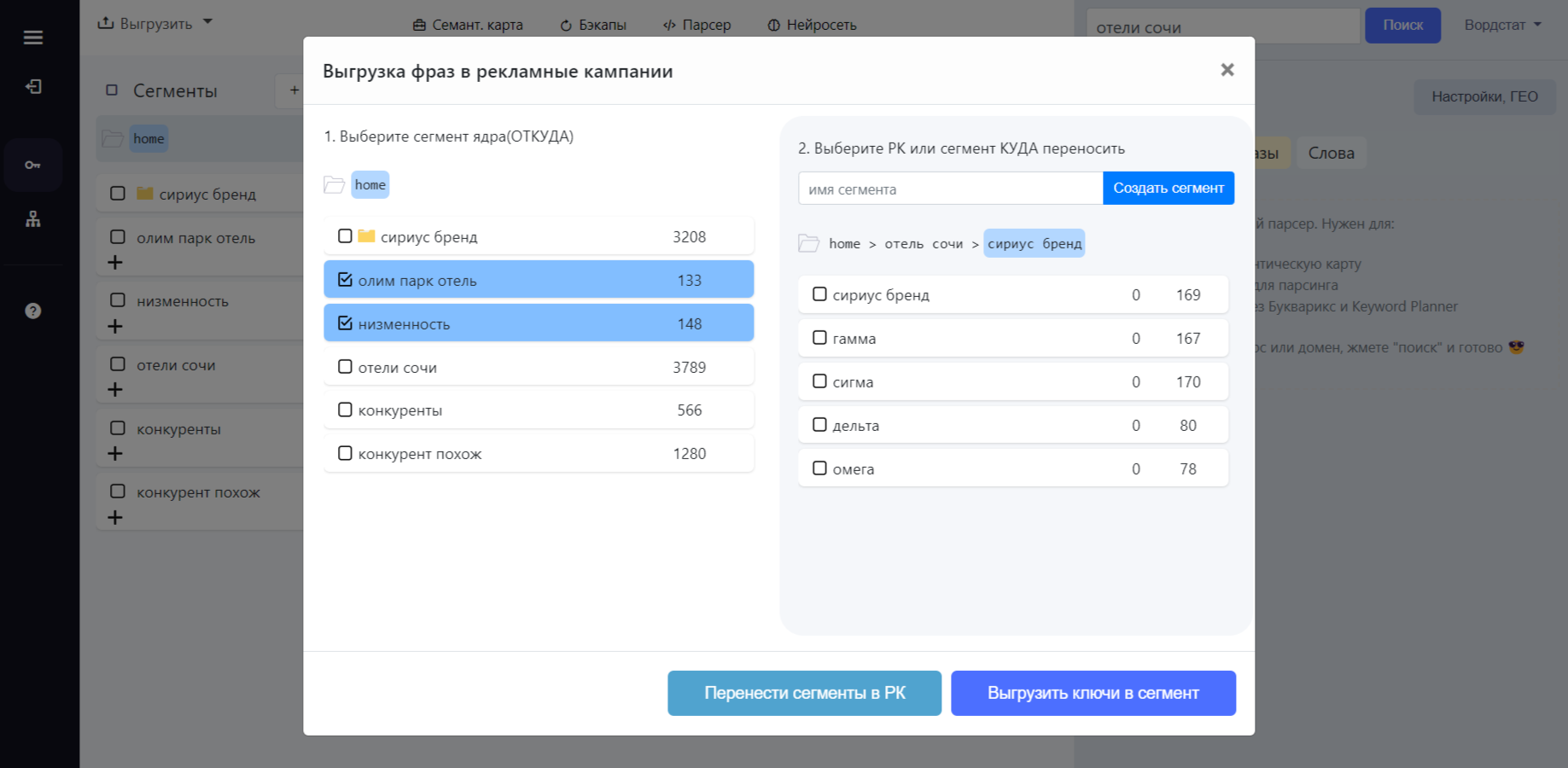Click the Поиск search button
Image resolution: width=1568 pixels, height=768 pixels.
tap(1403, 25)
